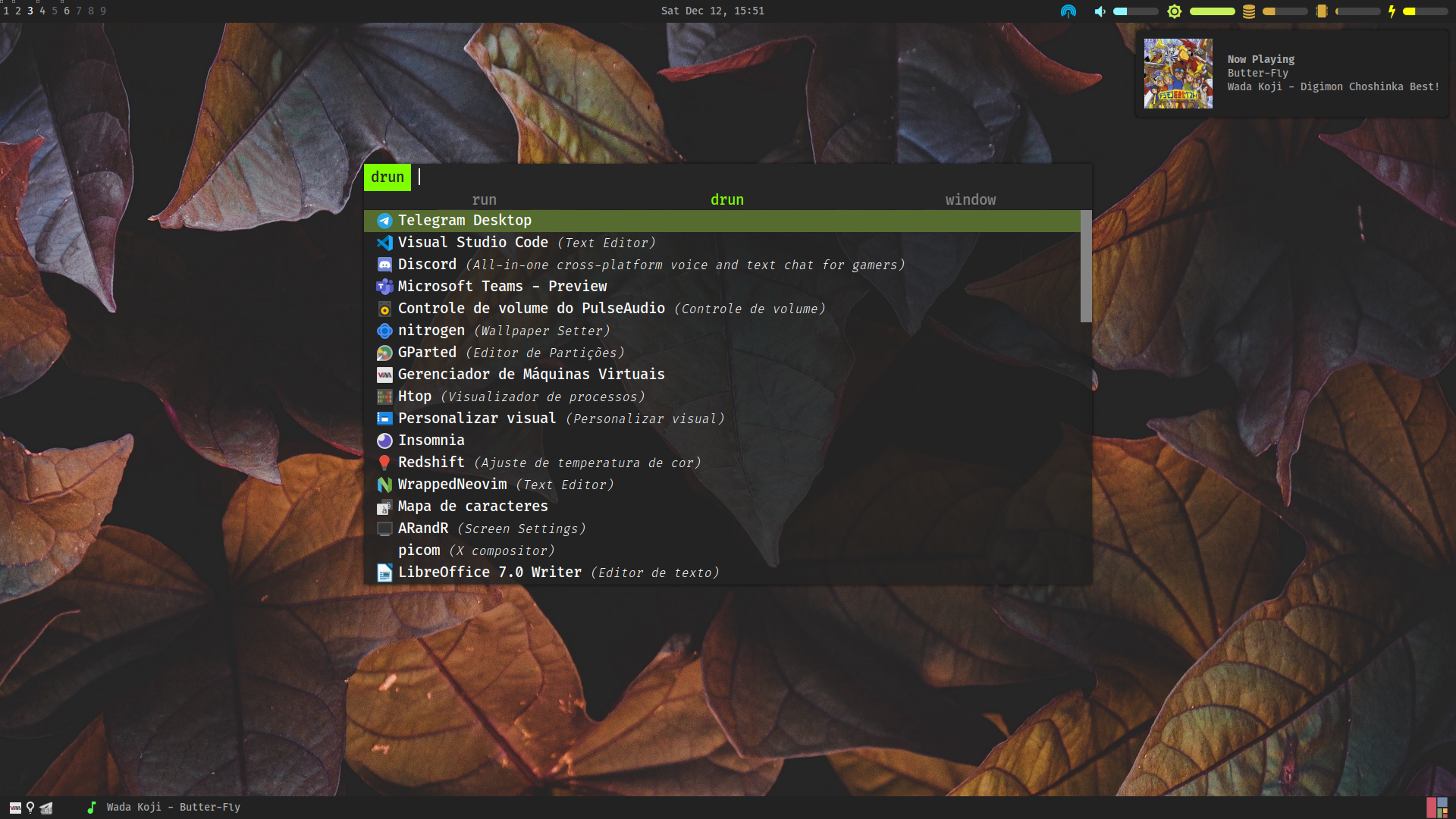Switch to workspace 9

click(x=103, y=11)
